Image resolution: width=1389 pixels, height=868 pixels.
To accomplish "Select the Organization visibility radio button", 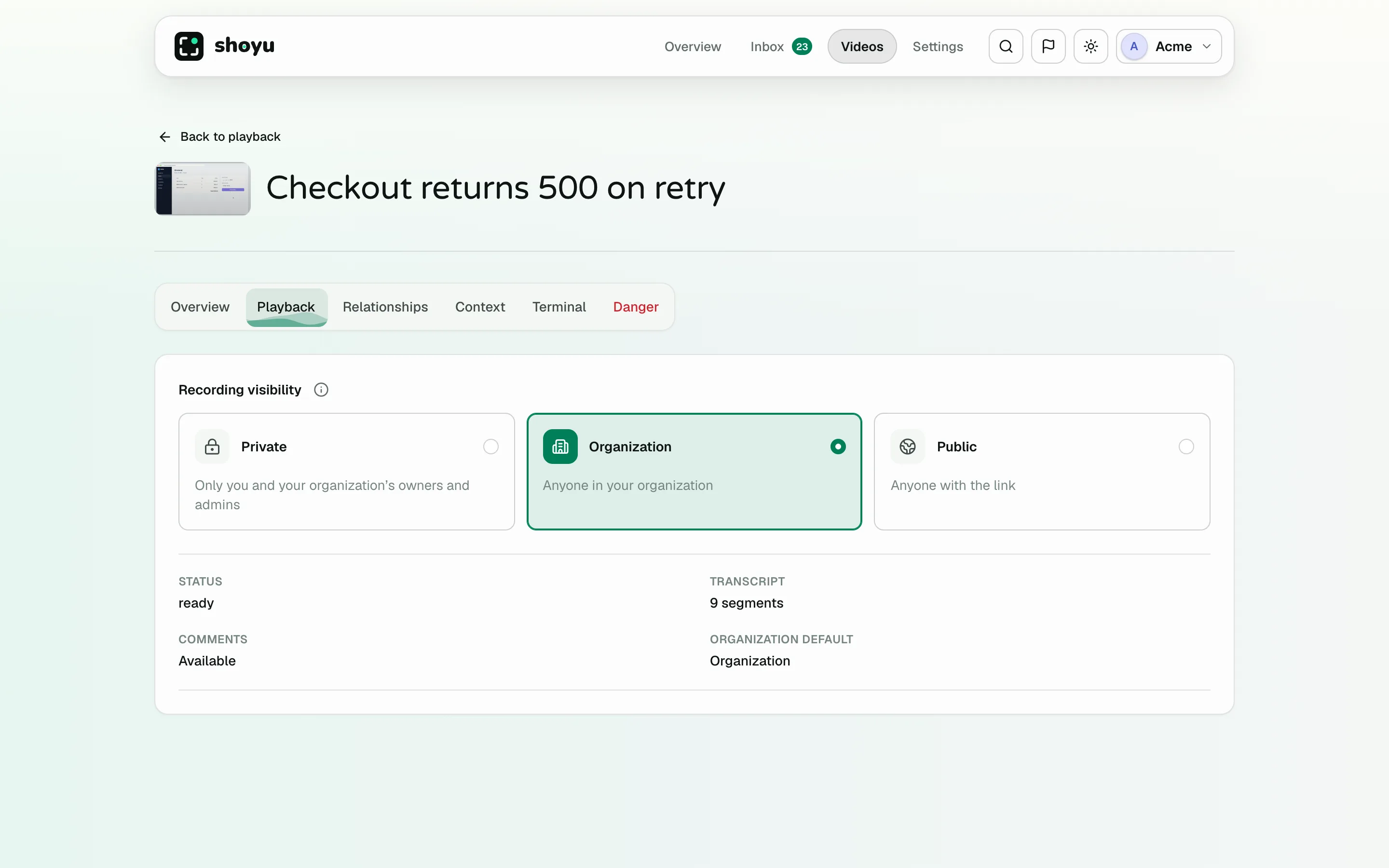I will [x=838, y=447].
